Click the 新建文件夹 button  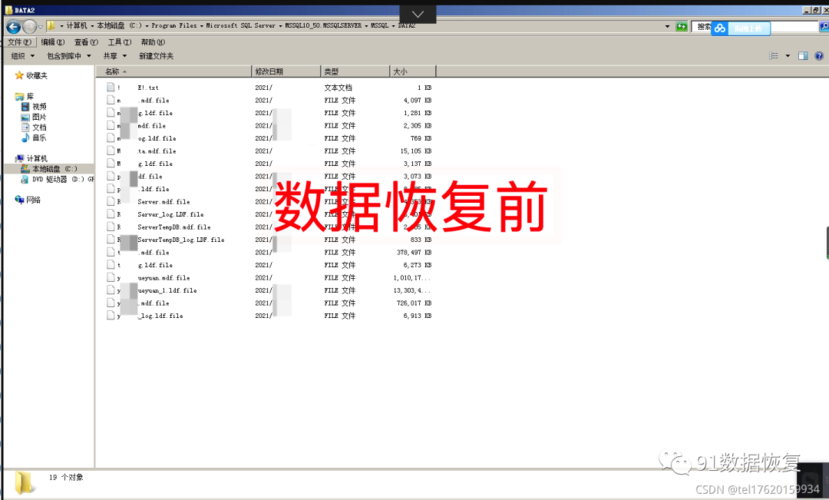pos(156,55)
